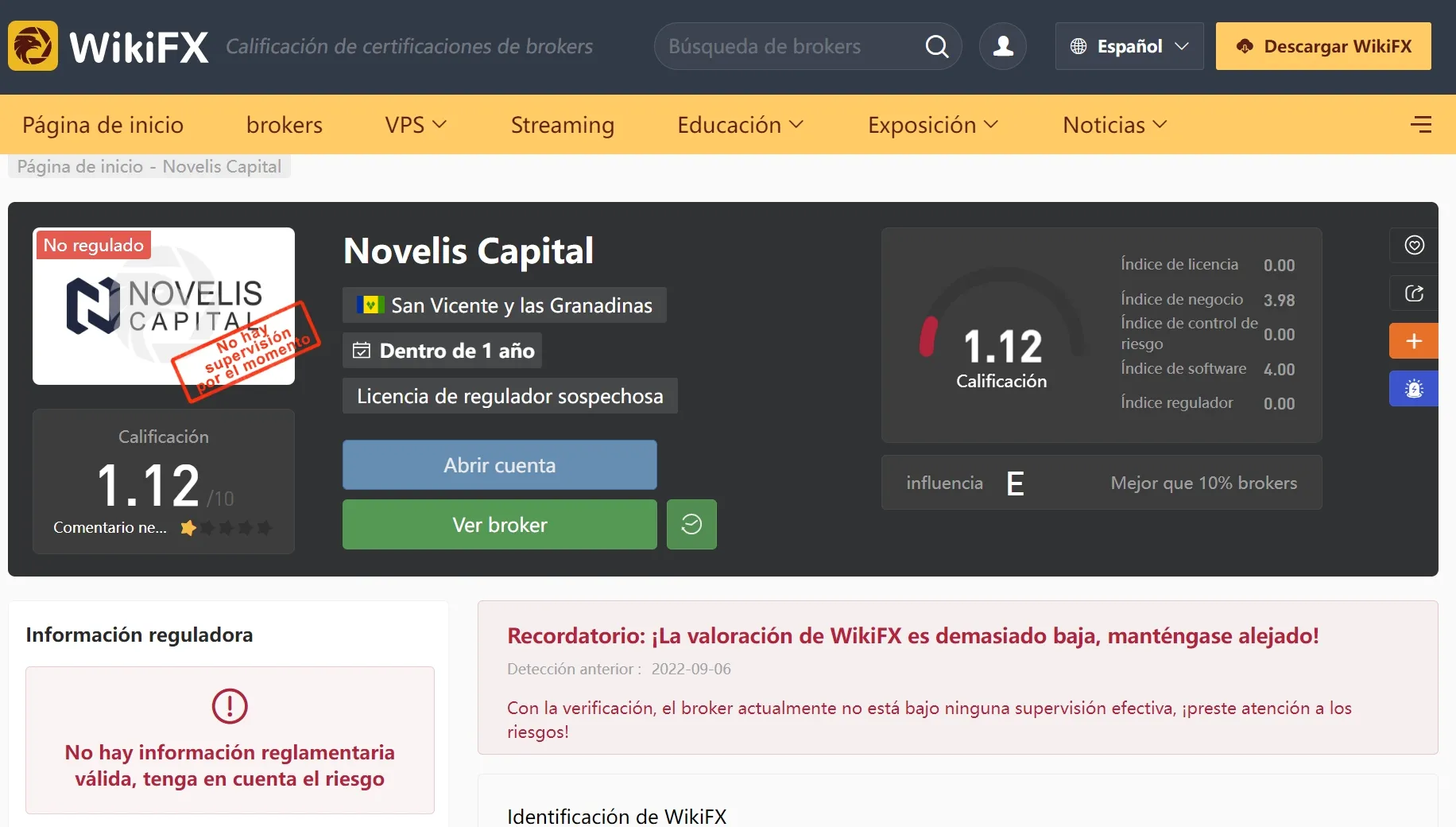This screenshot has width=1456, height=827.
Task: Click the blue alarm report icon
Action: pos(1414,389)
